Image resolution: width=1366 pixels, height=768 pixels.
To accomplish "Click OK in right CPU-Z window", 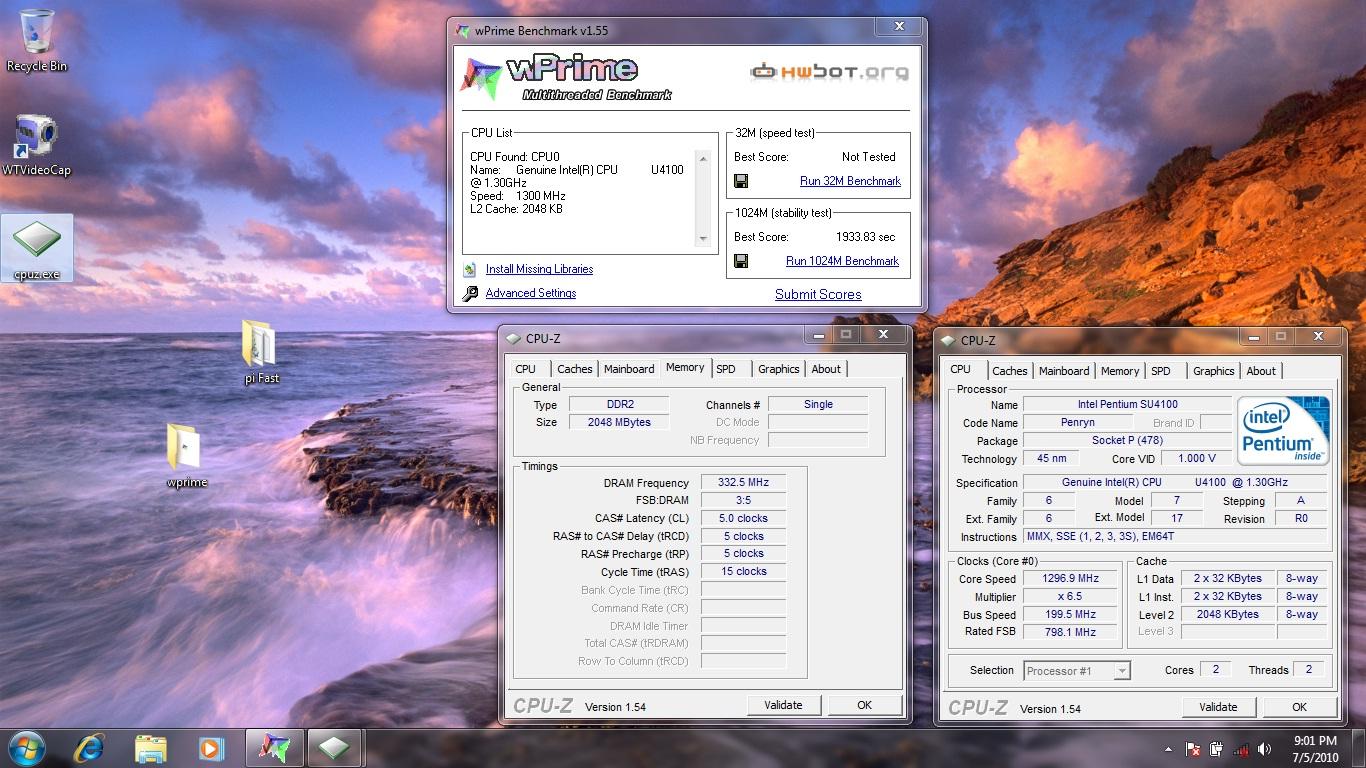I will (x=1299, y=707).
